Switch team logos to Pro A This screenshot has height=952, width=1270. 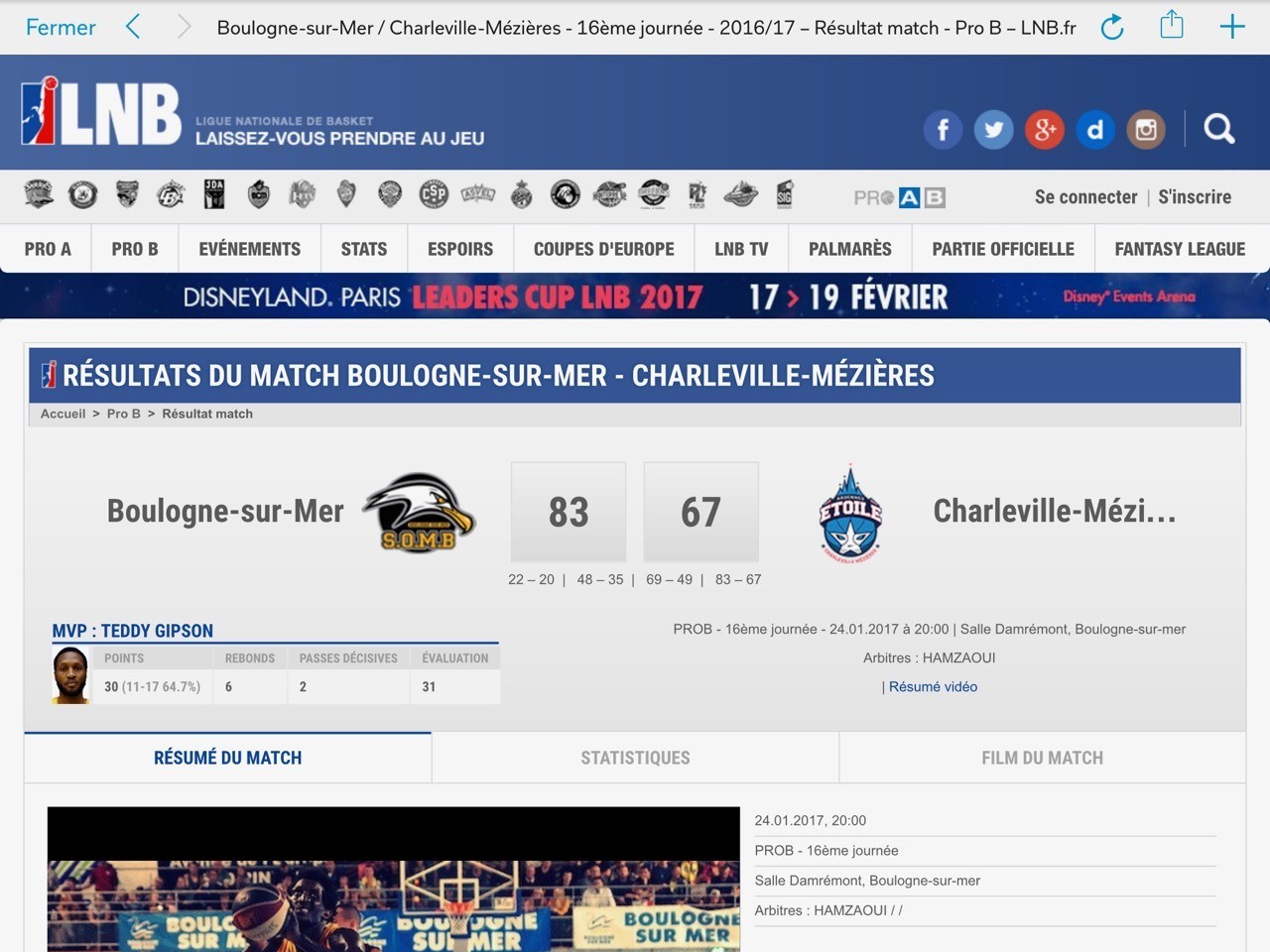910,197
